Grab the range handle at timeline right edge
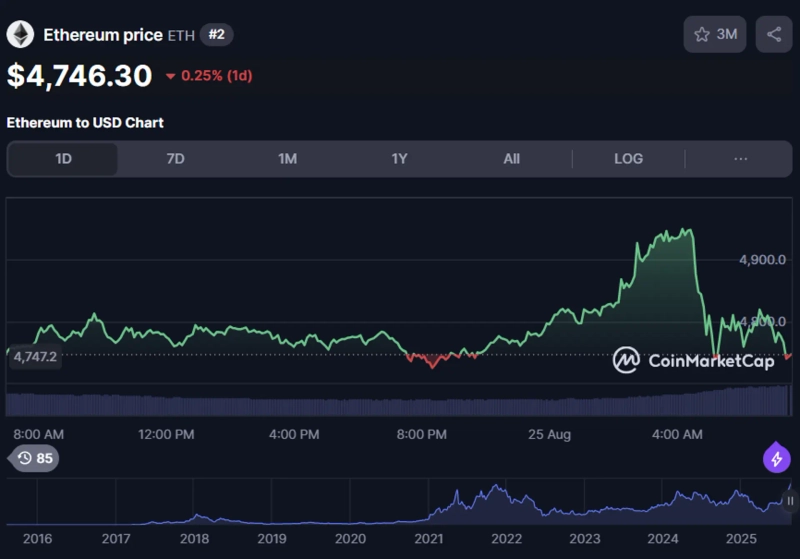Viewport: 800px width, 559px height. pos(789,501)
